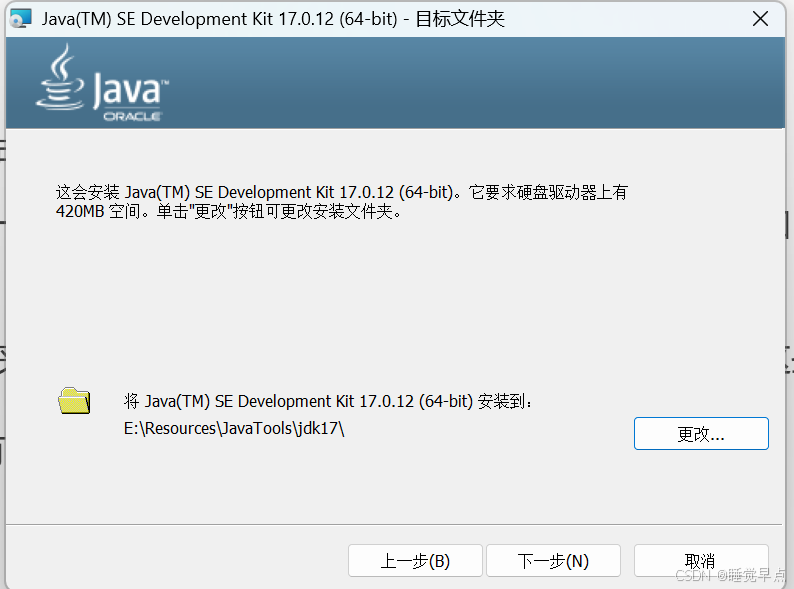Click the Java Oracle logo
Image resolution: width=794 pixels, height=589 pixels.
(103, 82)
